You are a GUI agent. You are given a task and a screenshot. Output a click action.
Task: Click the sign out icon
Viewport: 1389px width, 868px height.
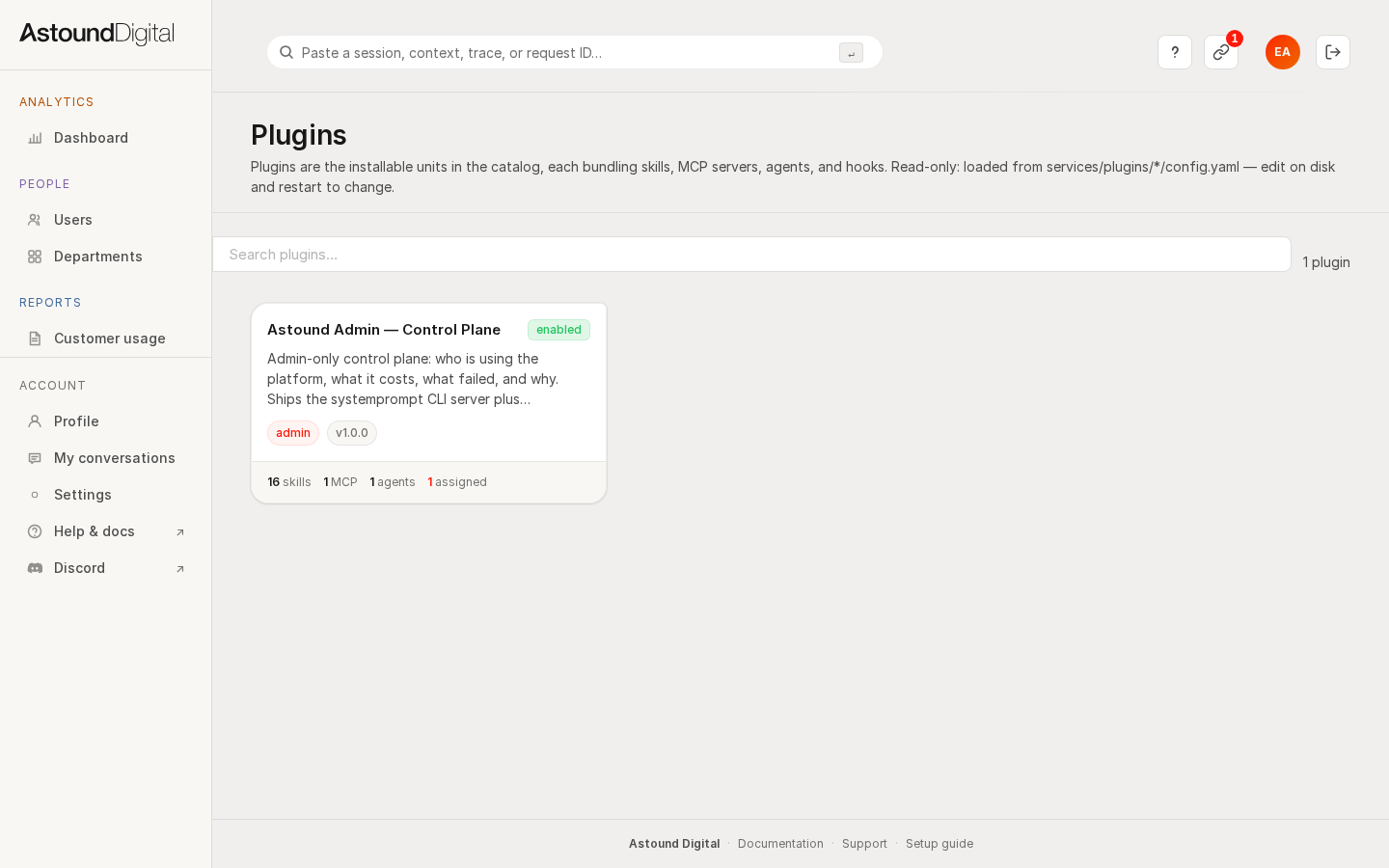[x=1333, y=52]
